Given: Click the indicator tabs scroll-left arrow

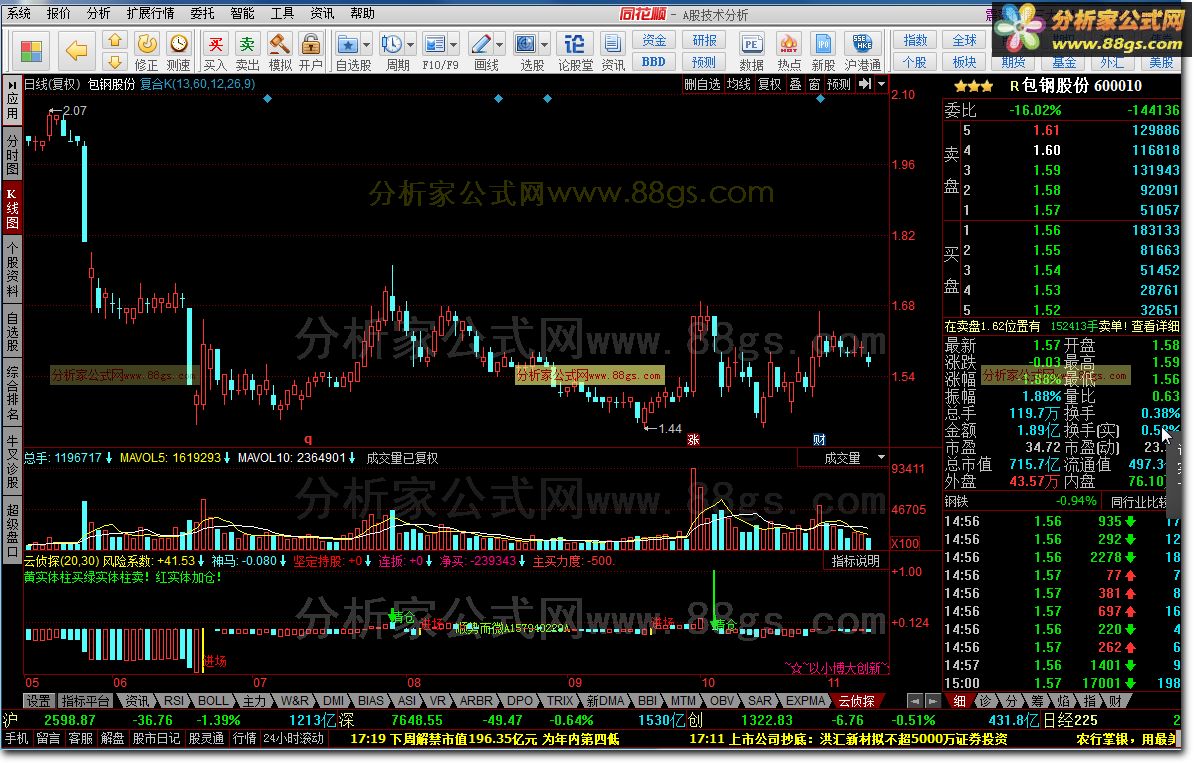Looking at the screenshot, I should coord(915,701).
